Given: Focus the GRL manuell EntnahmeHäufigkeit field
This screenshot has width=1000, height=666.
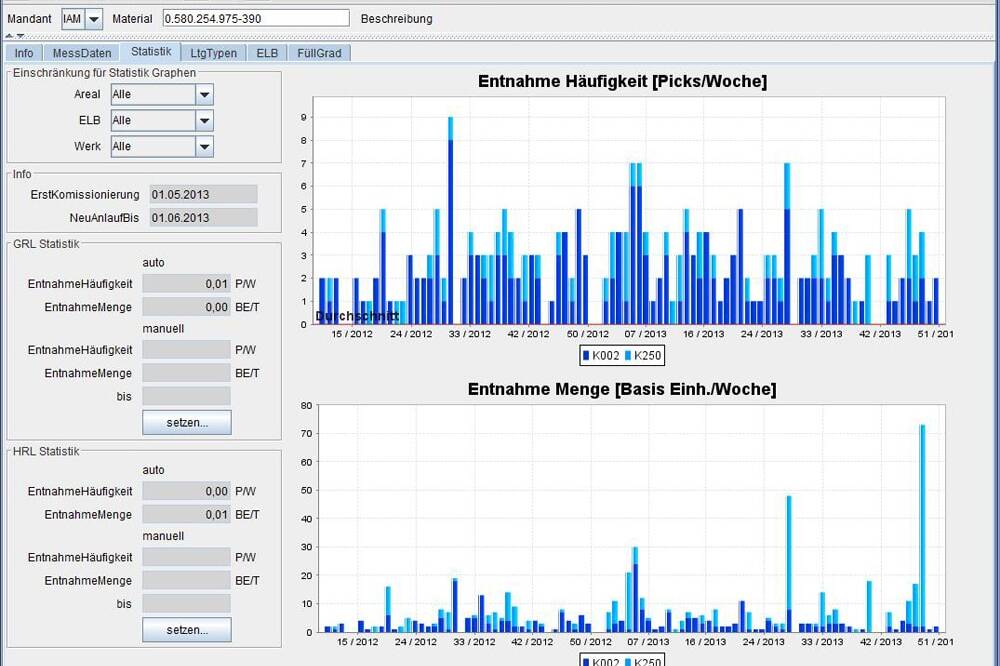Looking at the screenshot, I should pyautogui.click(x=186, y=350).
